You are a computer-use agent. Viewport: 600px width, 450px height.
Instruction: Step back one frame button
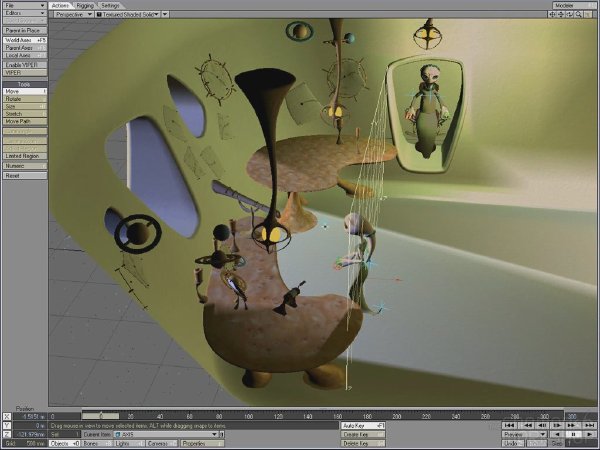[542, 425]
